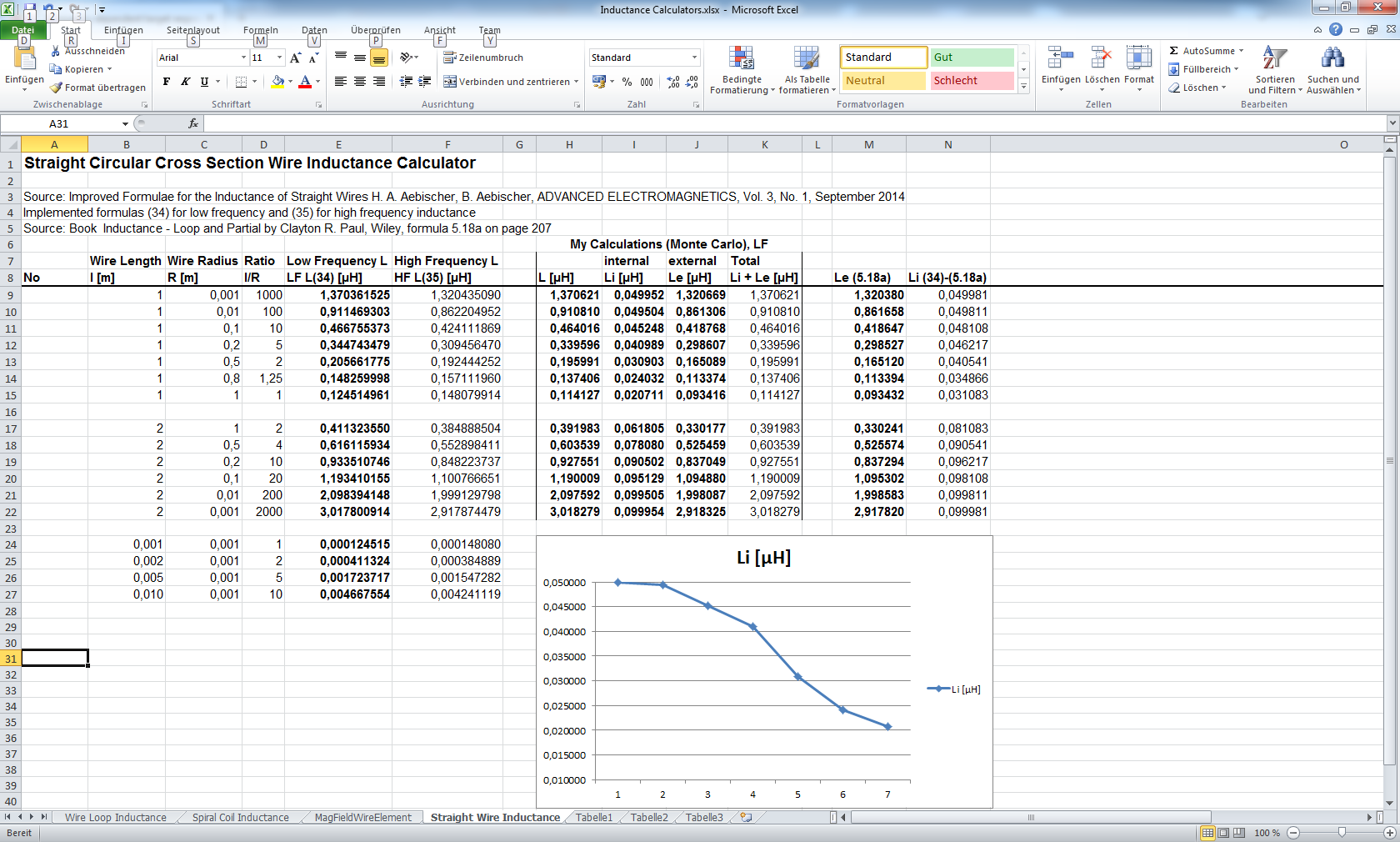The height and width of the screenshot is (842, 1400).
Task: Toggle italic formatting button
Action: pos(185,82)
